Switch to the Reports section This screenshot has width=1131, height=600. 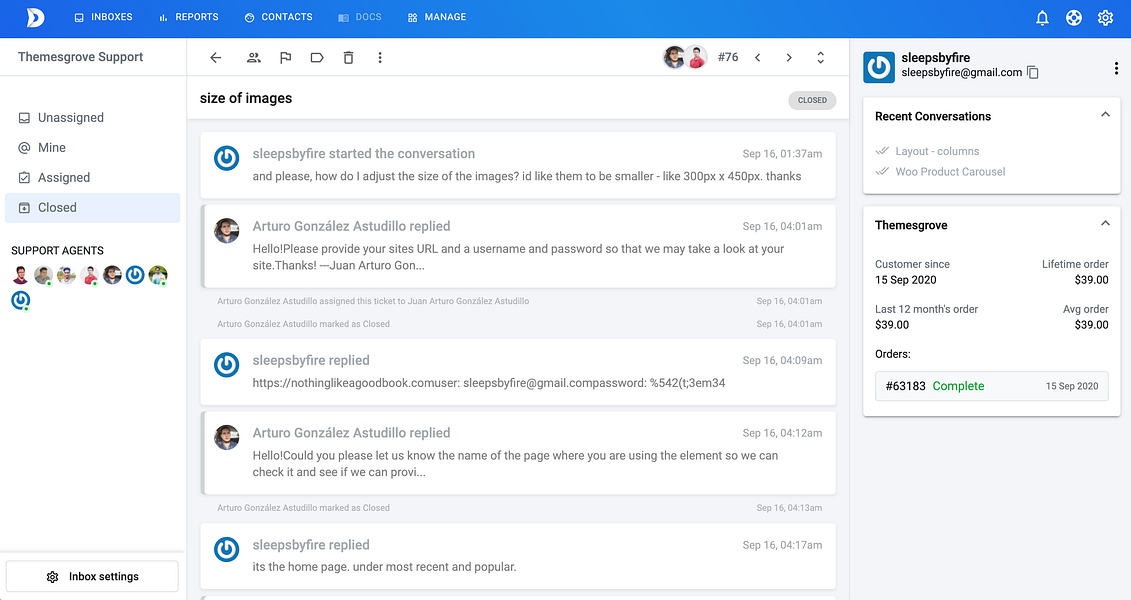(188, 17)
